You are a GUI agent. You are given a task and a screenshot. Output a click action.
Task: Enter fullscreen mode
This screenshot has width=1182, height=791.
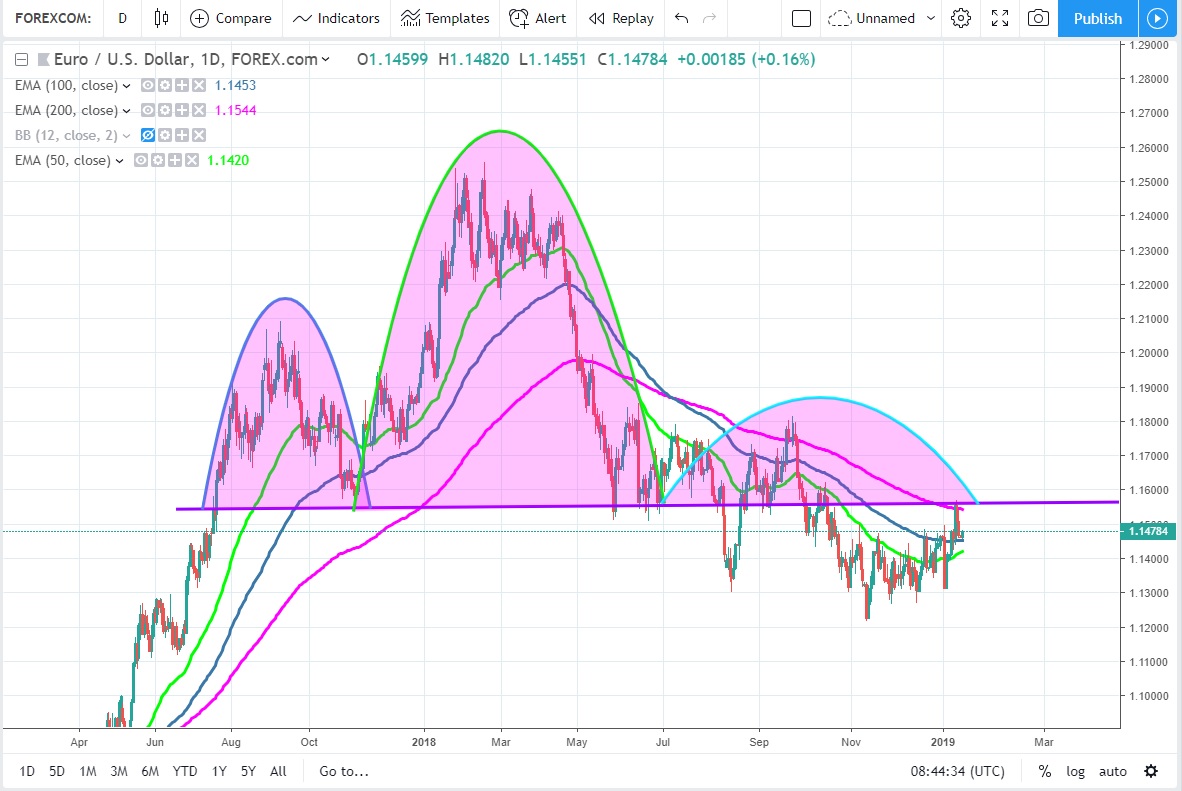coord(999,18)
